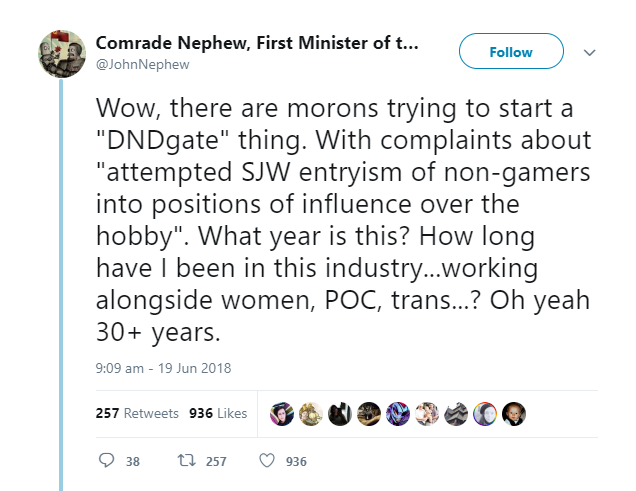The width and height of the screenshot is (636, 491).
Task: Open the tweet timestamp 9:09 am link
Action: pyautogui.click(x=163, y=368)
